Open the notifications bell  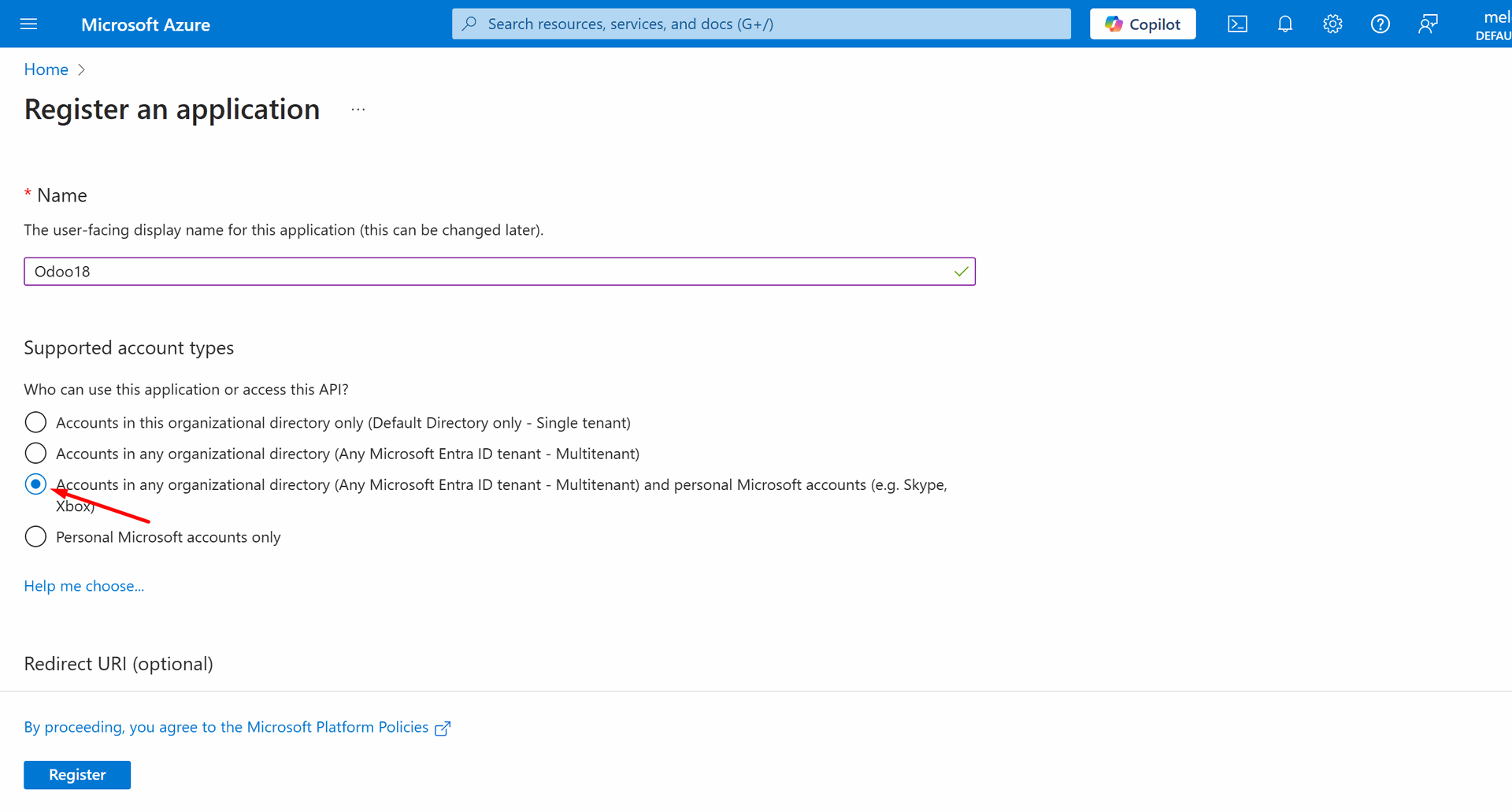(x=1285, y=24)
